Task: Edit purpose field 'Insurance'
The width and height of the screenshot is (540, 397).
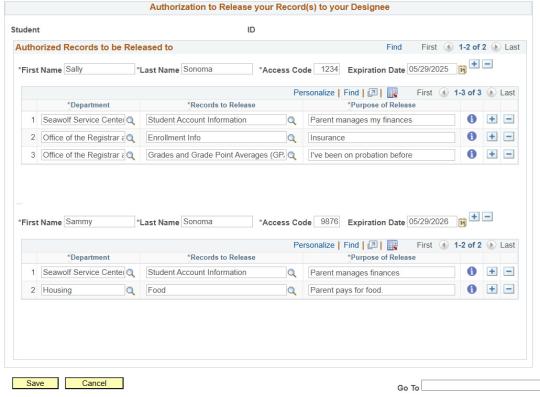Action: click(382, 138)
